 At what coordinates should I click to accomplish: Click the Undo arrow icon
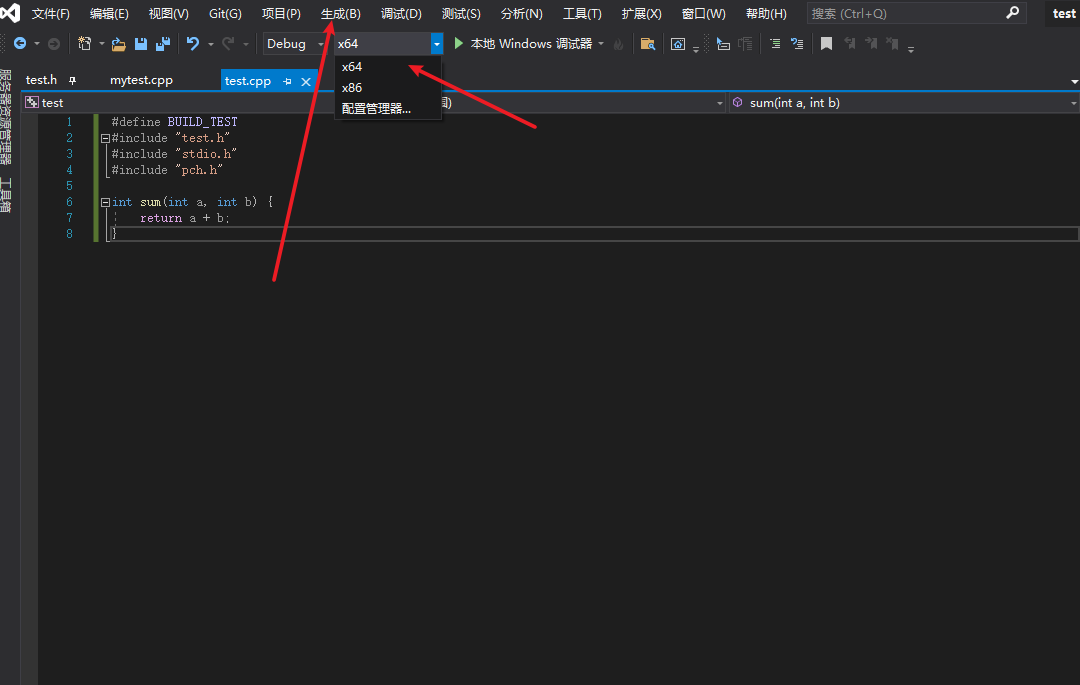click(194, 43)
